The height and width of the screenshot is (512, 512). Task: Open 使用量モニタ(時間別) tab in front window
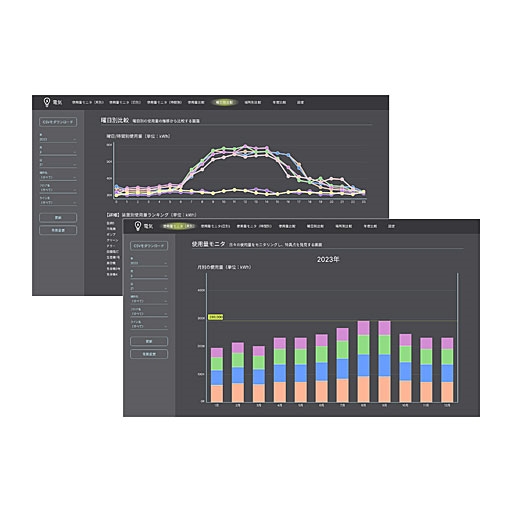point(254,226)
